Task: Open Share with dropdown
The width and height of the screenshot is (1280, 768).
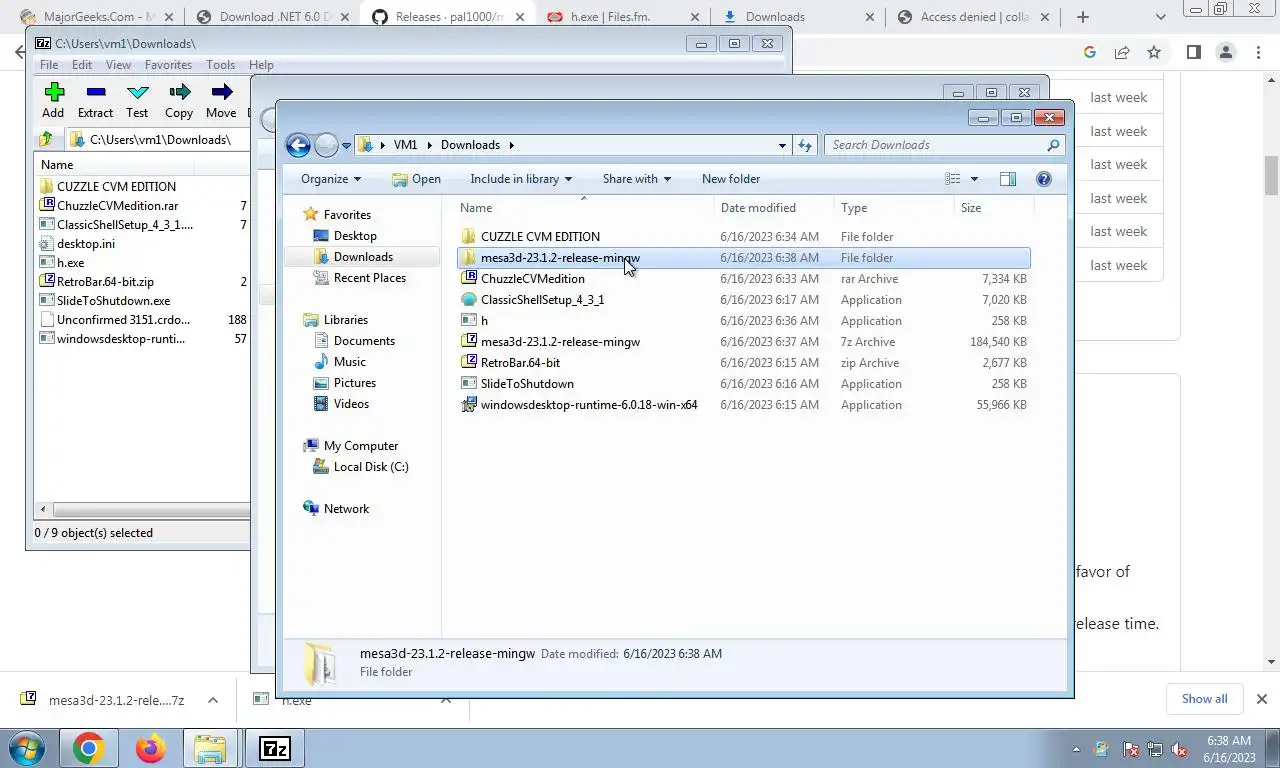Action: click(x=637, y=179)
